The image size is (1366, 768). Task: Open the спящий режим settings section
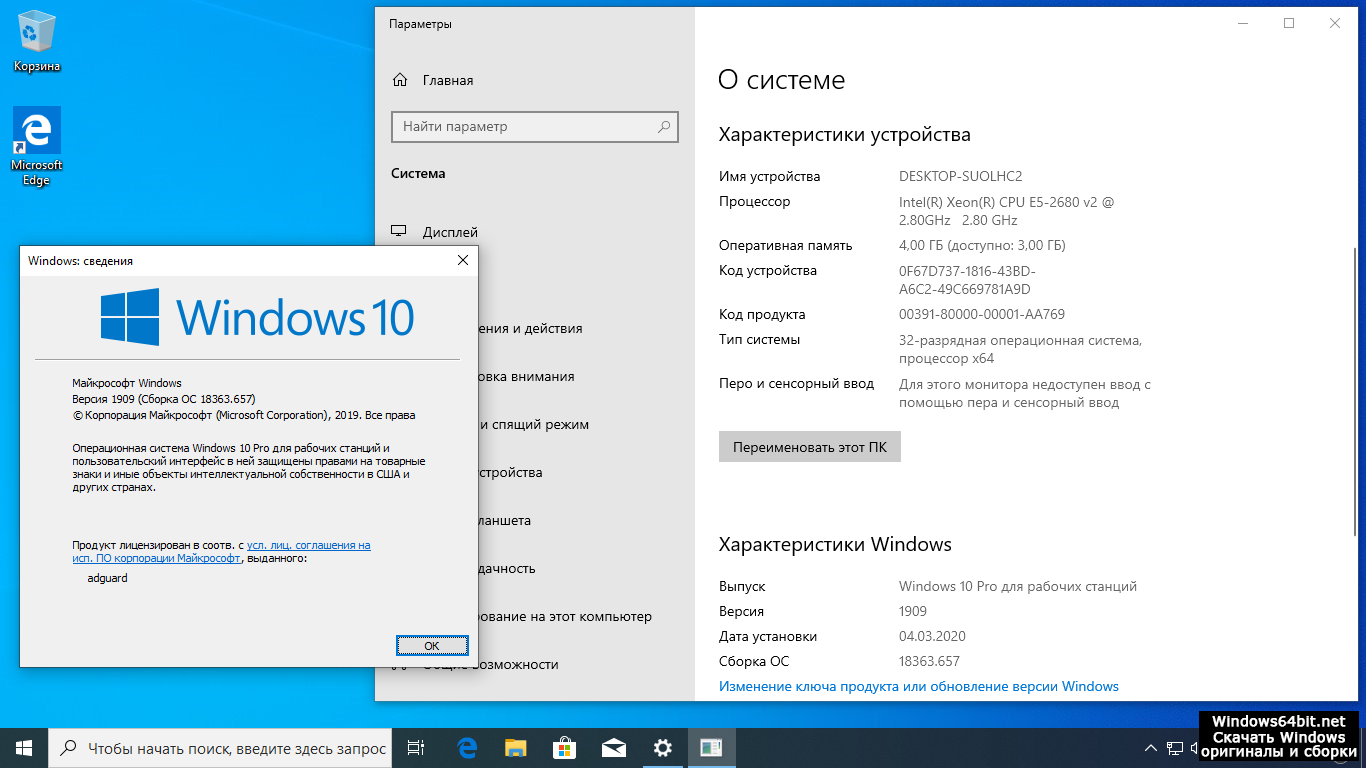point(533,424)
